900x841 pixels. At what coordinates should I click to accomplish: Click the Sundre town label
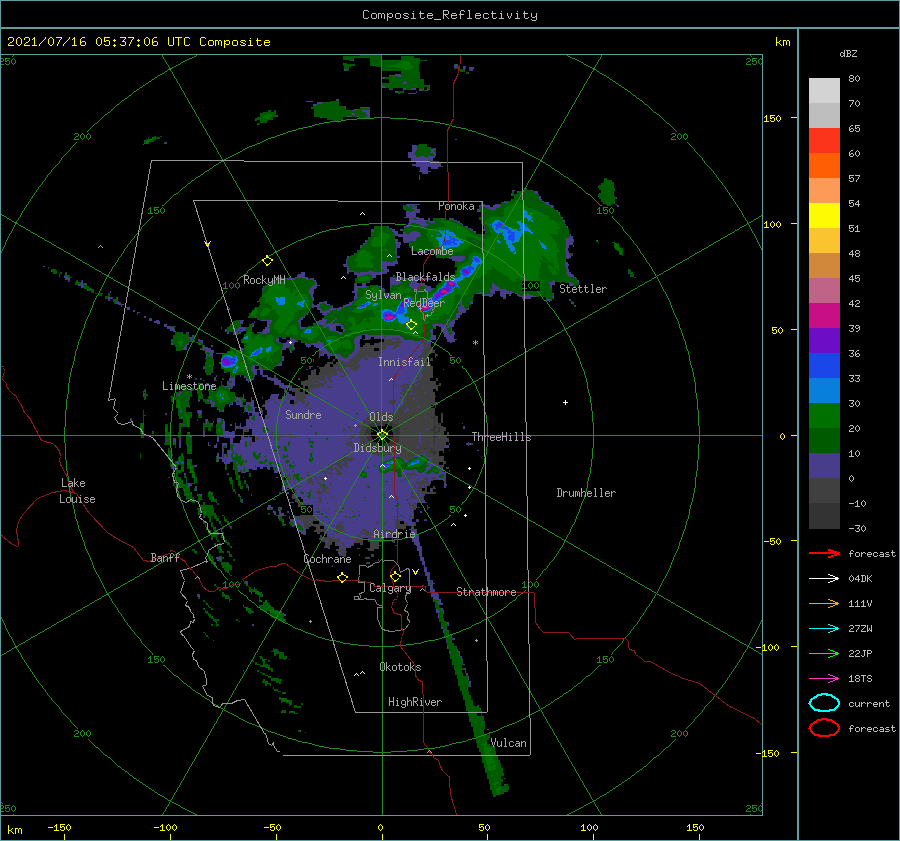(303, 414)
